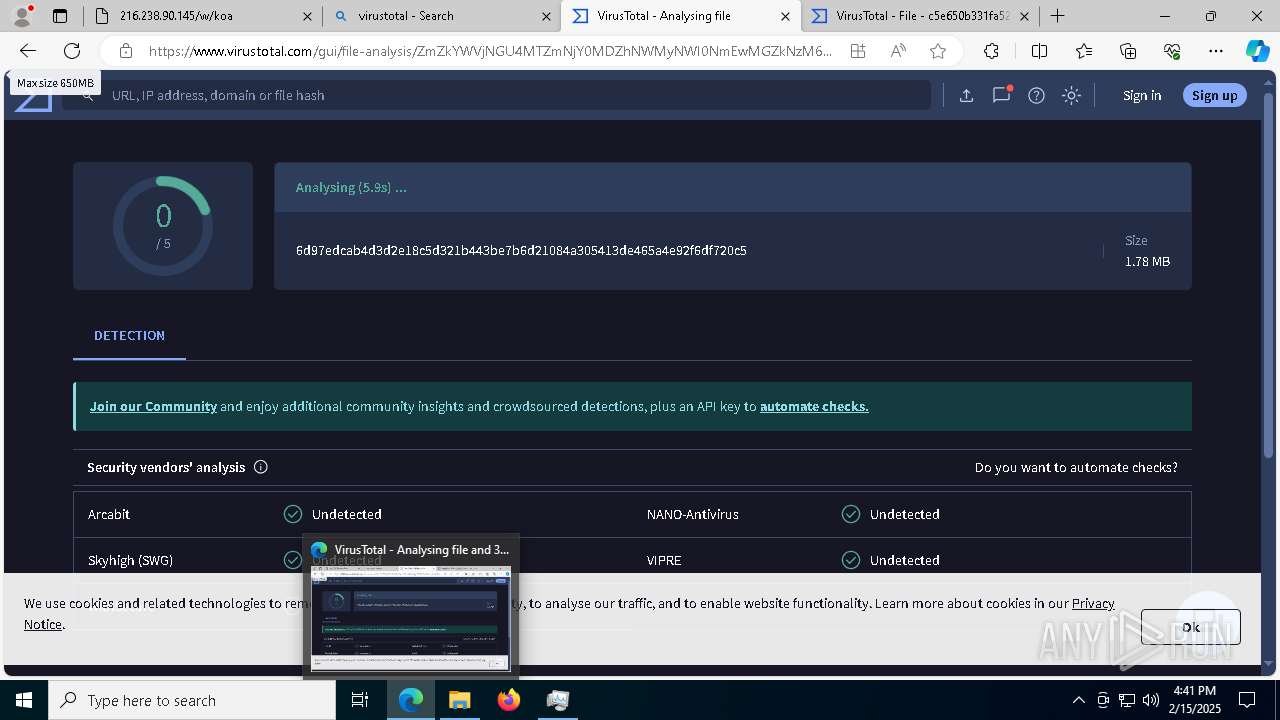View site info via address bar lock icon
This screenshot has width=1280, height=720.
(126, 51)
